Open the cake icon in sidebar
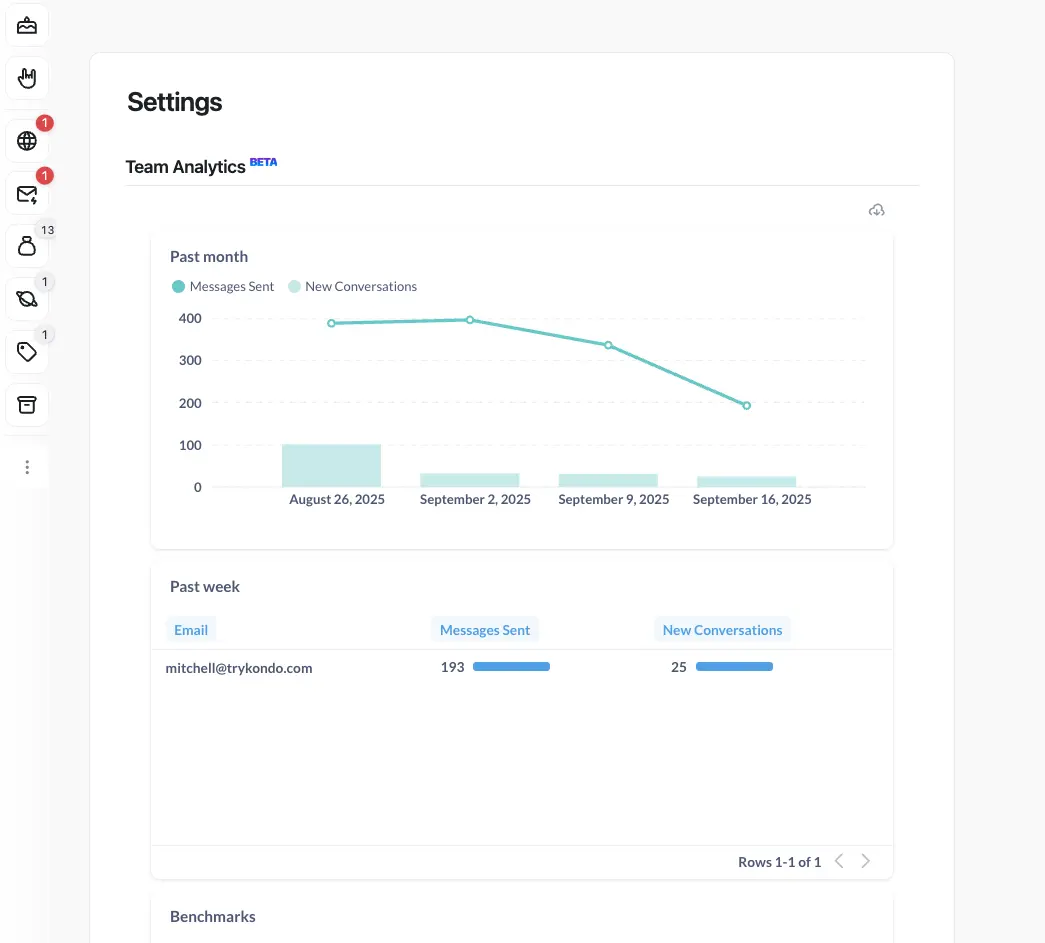Image resolution: width=1045 pixels, height=943 pixels. pos(27,25)
